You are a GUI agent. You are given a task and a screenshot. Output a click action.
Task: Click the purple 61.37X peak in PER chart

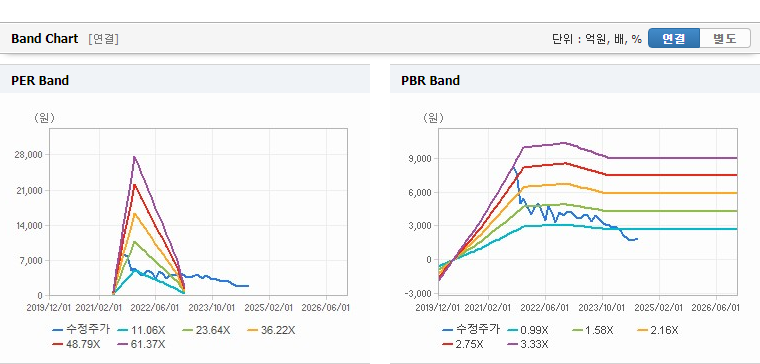[134, 157]
